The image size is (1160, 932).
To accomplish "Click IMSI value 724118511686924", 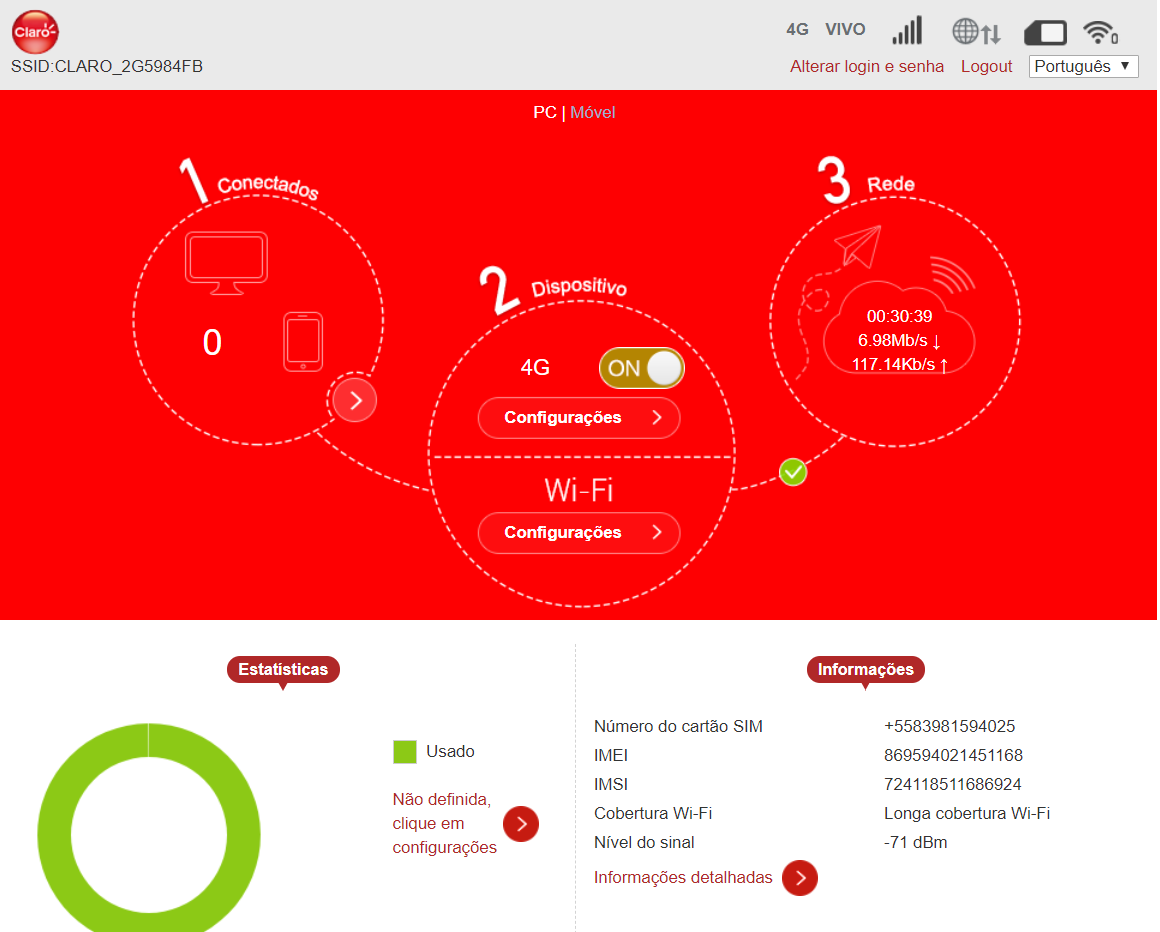I will click(952, 784).
